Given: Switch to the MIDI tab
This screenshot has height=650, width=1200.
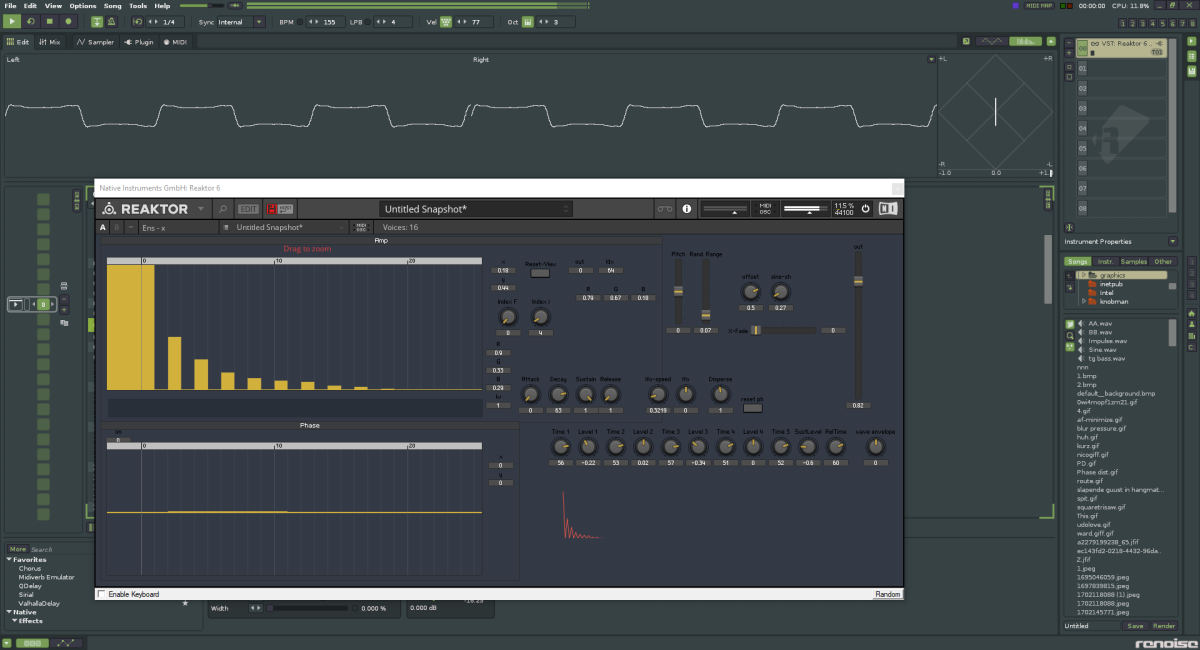Looking at the screenshot, I should pyautogui.click(x=175, y=42).
